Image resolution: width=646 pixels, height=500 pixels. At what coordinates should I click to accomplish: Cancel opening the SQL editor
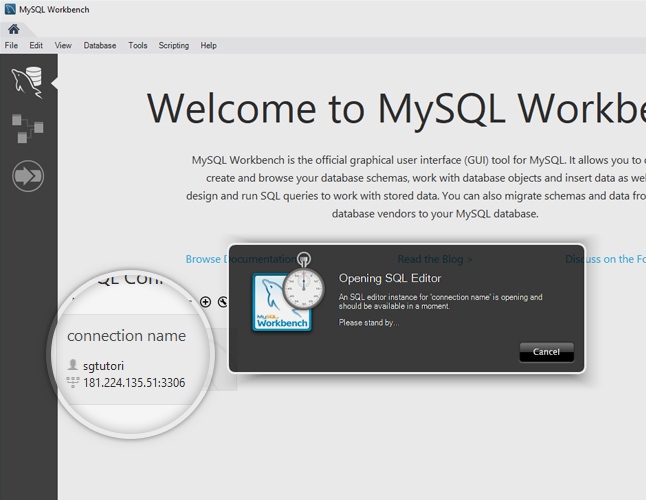[x=546, y=352]
